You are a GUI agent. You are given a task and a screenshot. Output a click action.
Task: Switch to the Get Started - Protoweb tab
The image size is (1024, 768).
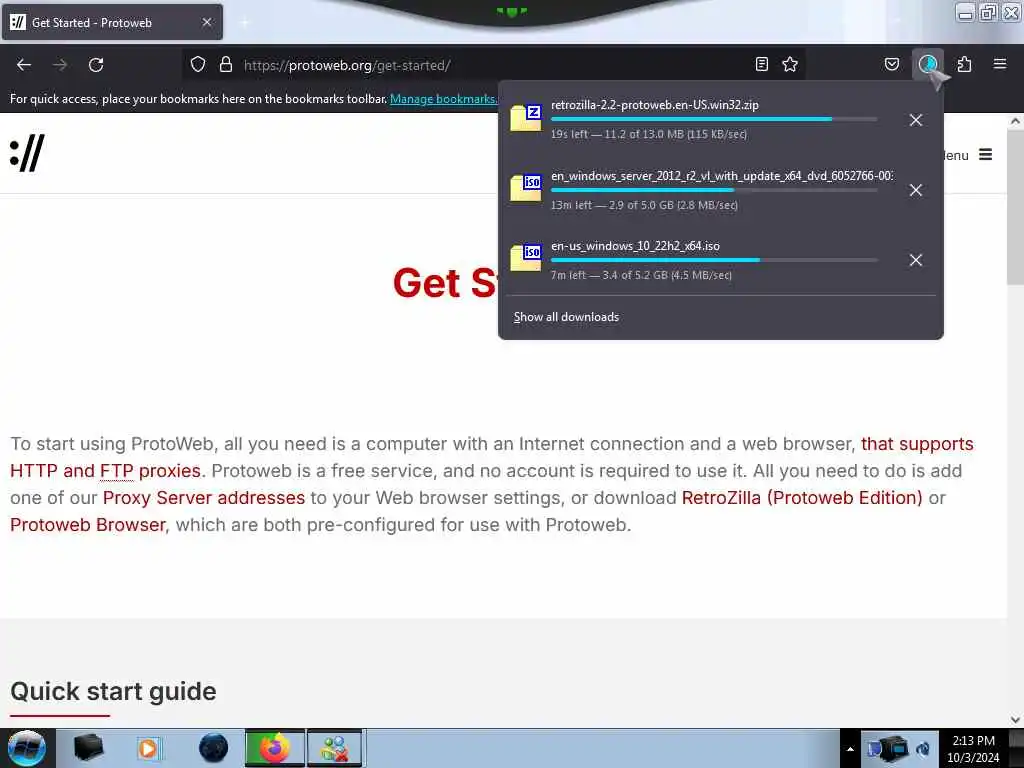pos(112,22)
